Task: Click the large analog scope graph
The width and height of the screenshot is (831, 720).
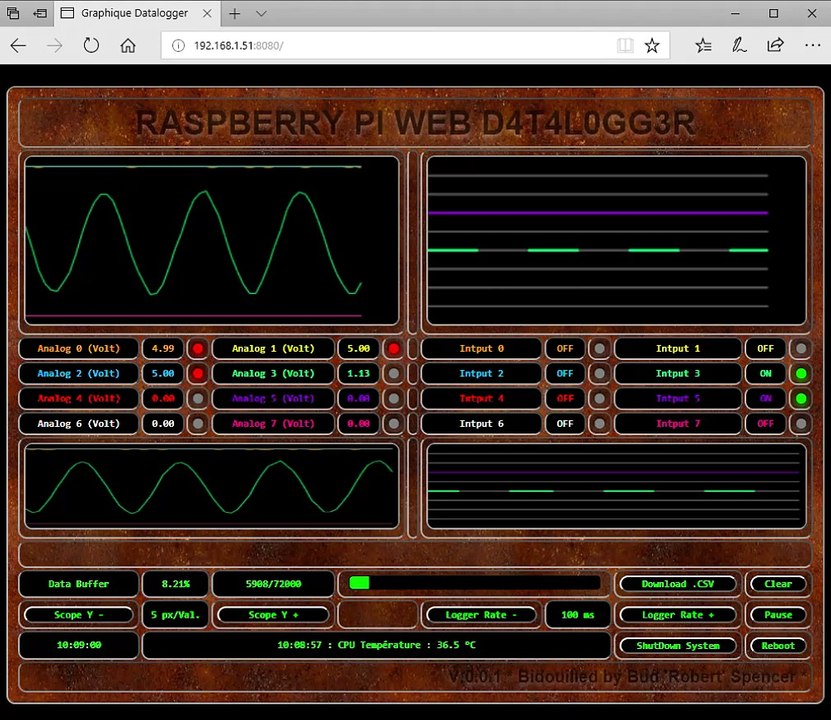Action: click(x=211, y=240)
